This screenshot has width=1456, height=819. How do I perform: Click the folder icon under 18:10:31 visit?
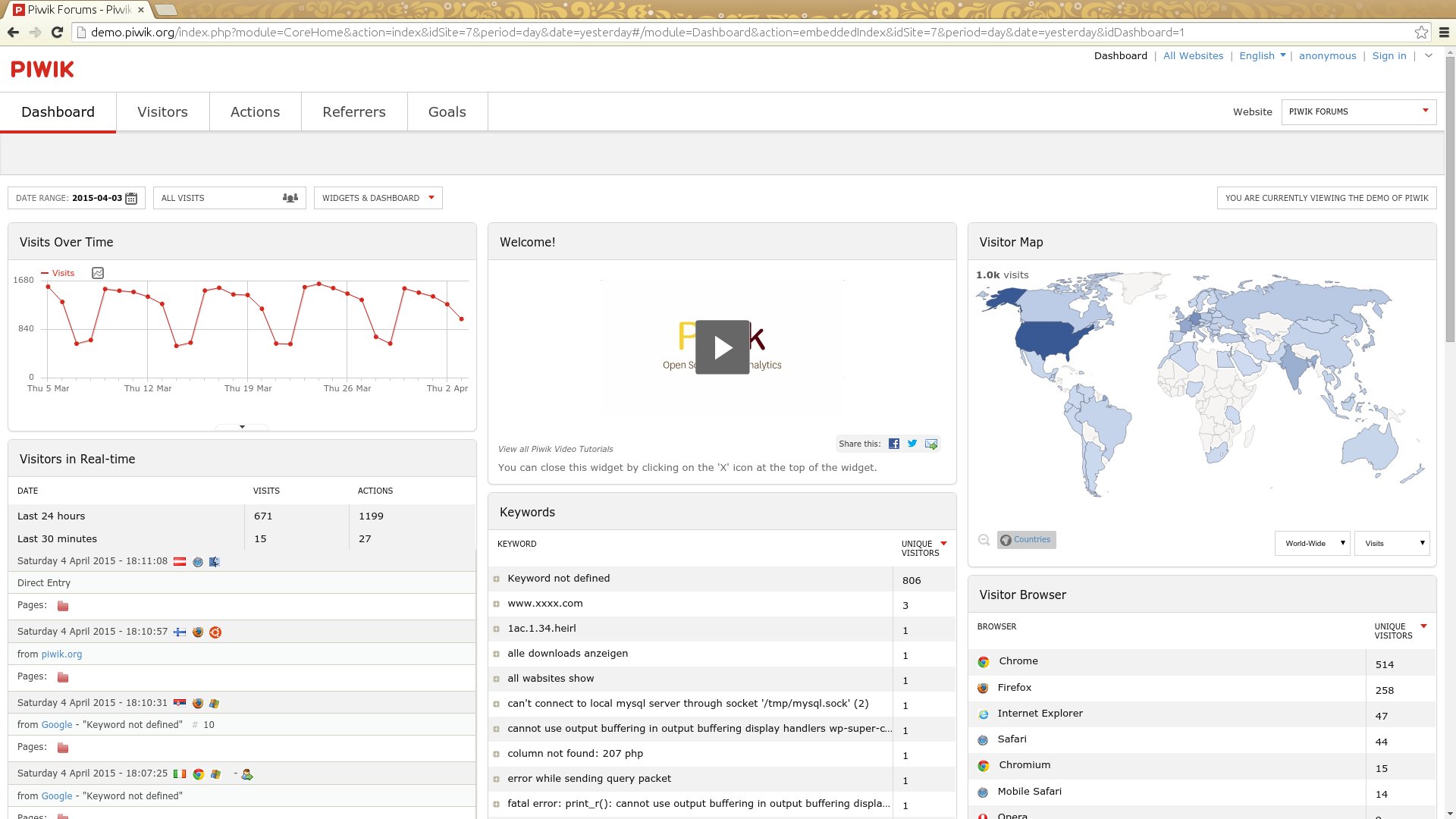tap(63, 748)
